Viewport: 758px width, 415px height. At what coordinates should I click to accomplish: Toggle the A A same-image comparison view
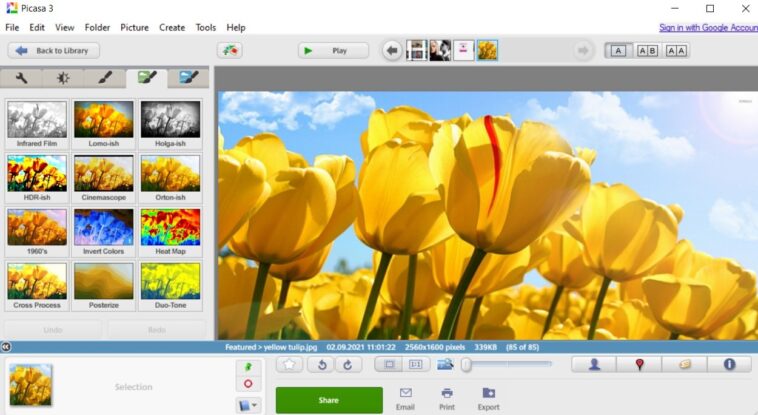pos(676,50)
